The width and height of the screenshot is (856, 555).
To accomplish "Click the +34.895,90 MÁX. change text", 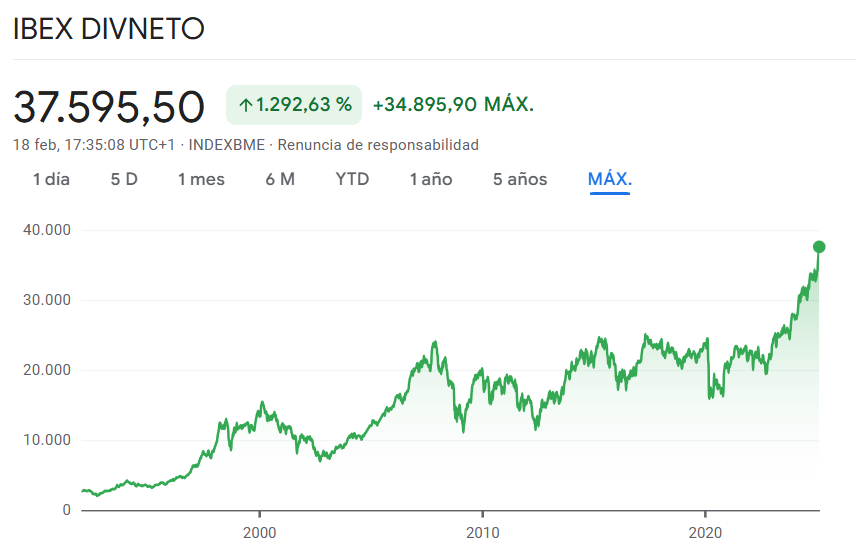I will click(x=453, y=104).
